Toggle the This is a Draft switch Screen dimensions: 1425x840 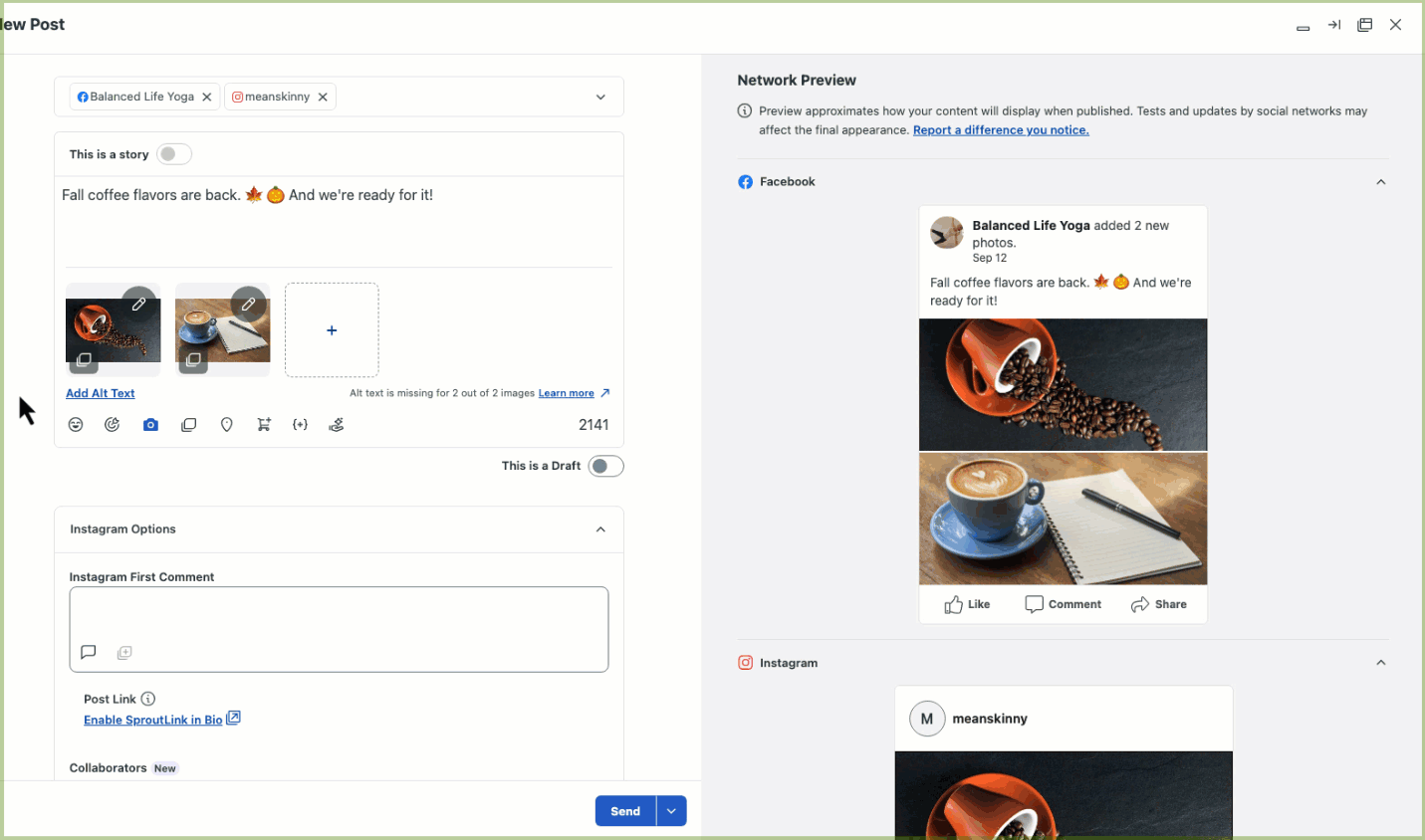tap(605, 466)
